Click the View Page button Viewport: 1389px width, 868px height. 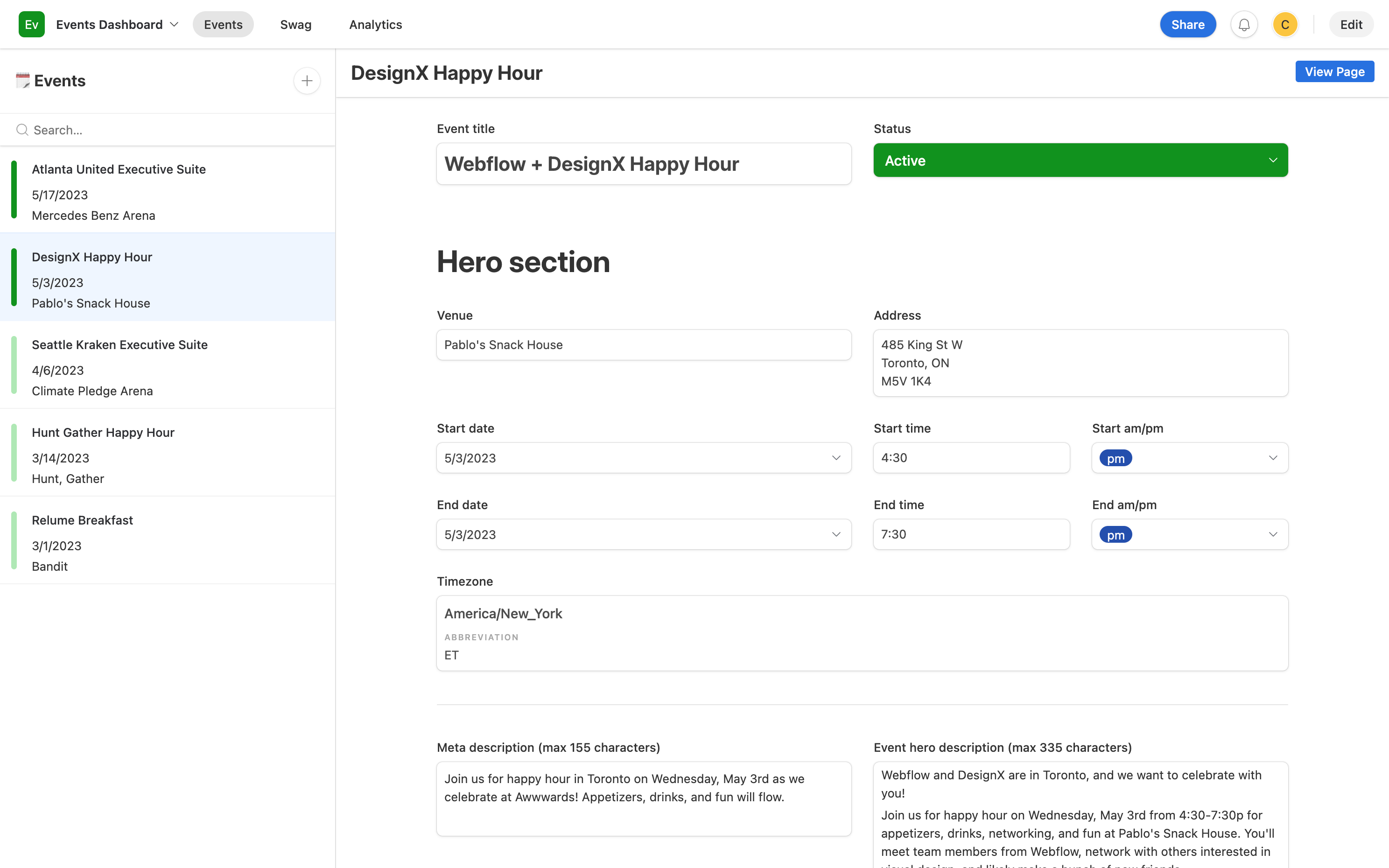pos(1334,72)
